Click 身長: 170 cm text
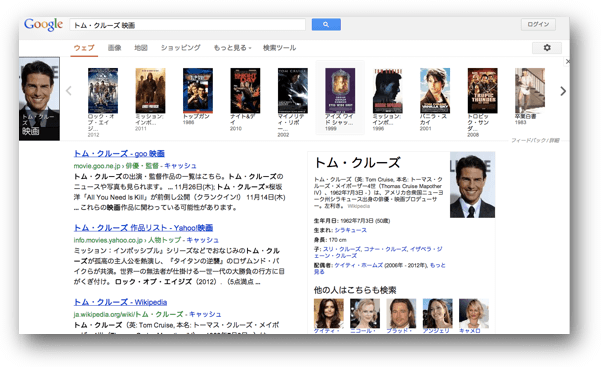Screen dimensions: 601x367 coord(330,240)
